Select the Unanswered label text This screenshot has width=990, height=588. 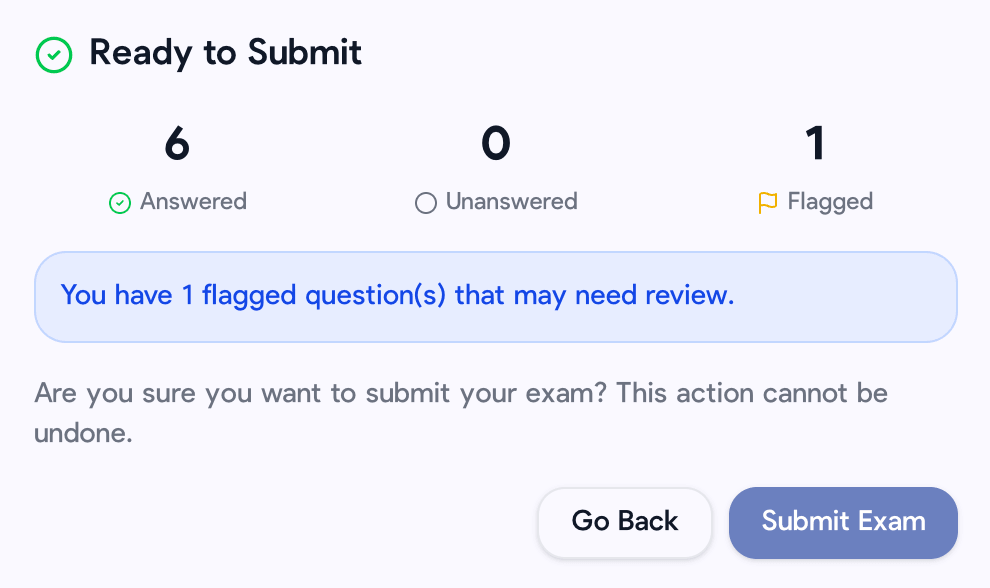click(511, 202)
